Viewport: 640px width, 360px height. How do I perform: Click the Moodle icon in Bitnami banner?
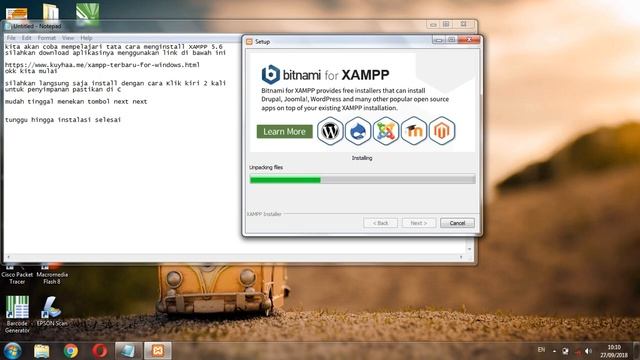pyautogui.click(x=414, y=131)
